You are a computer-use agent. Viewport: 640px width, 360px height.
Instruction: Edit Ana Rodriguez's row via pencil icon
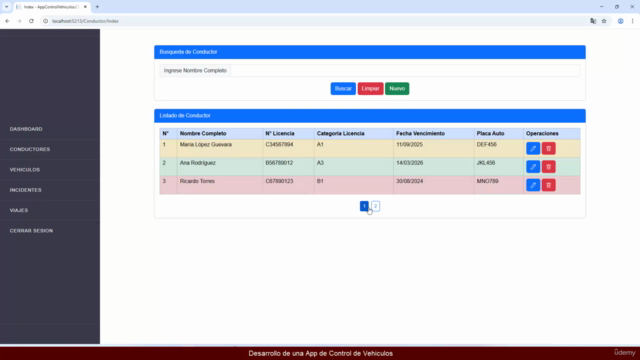533,167
